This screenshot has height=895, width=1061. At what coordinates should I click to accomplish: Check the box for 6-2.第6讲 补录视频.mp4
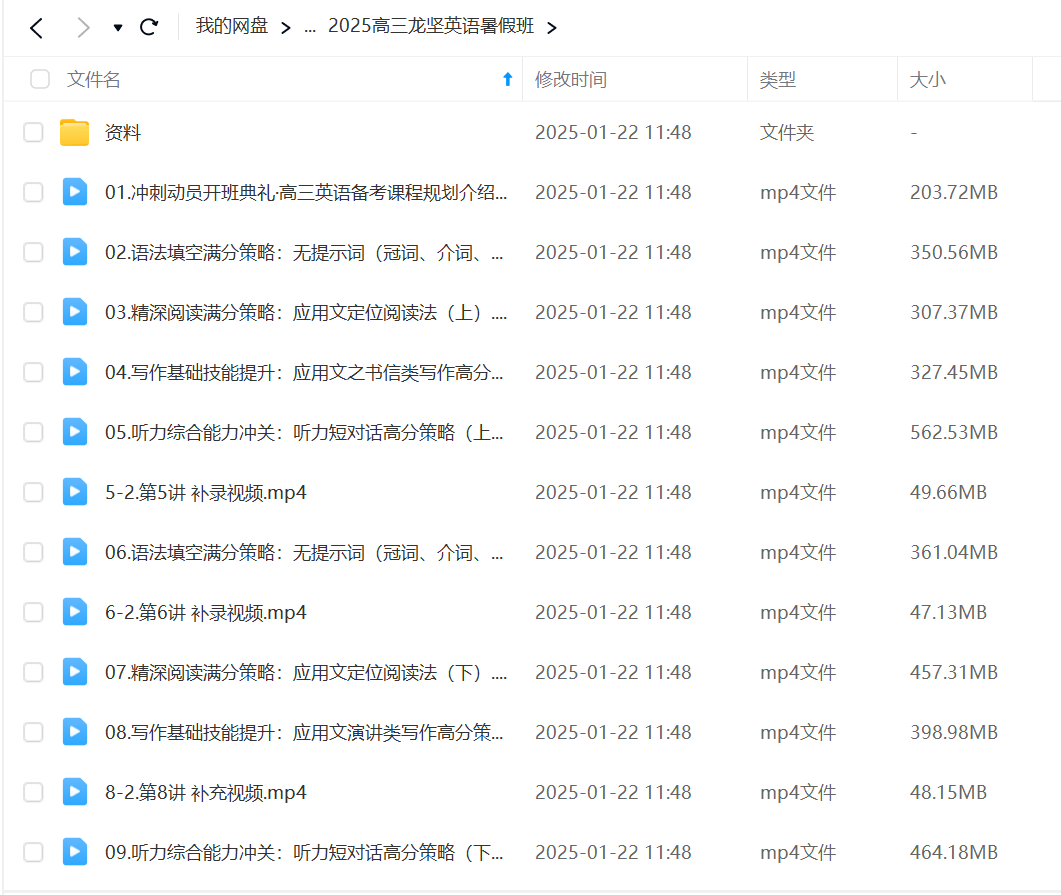[33, 613]
